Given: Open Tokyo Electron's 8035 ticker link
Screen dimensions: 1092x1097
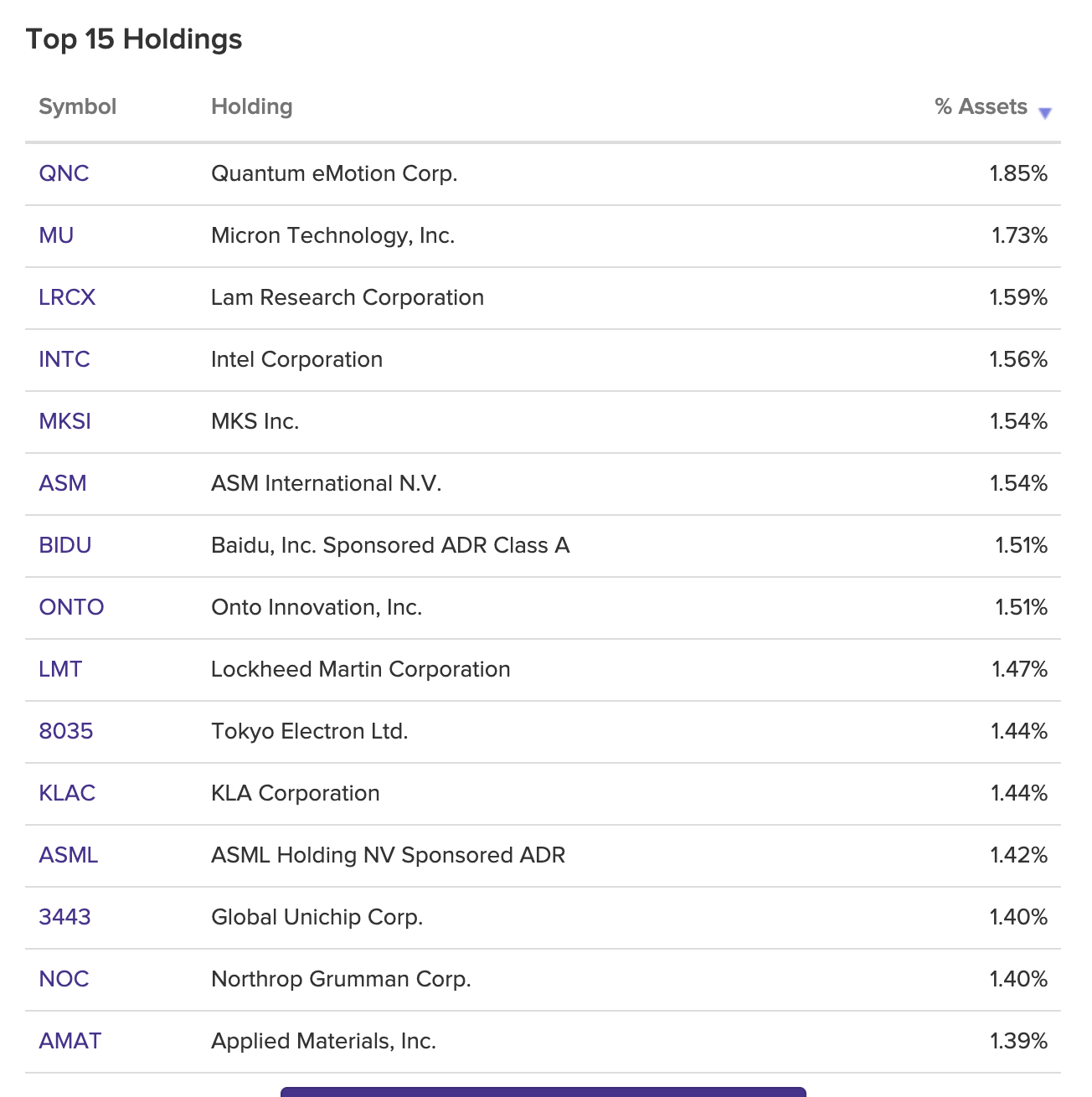Looking at the screenshot, I should [66, 731].
